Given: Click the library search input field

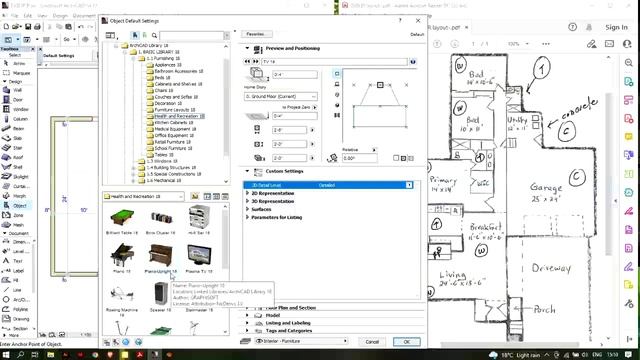Looking at the screenshot, I should (x=192, y=36).
